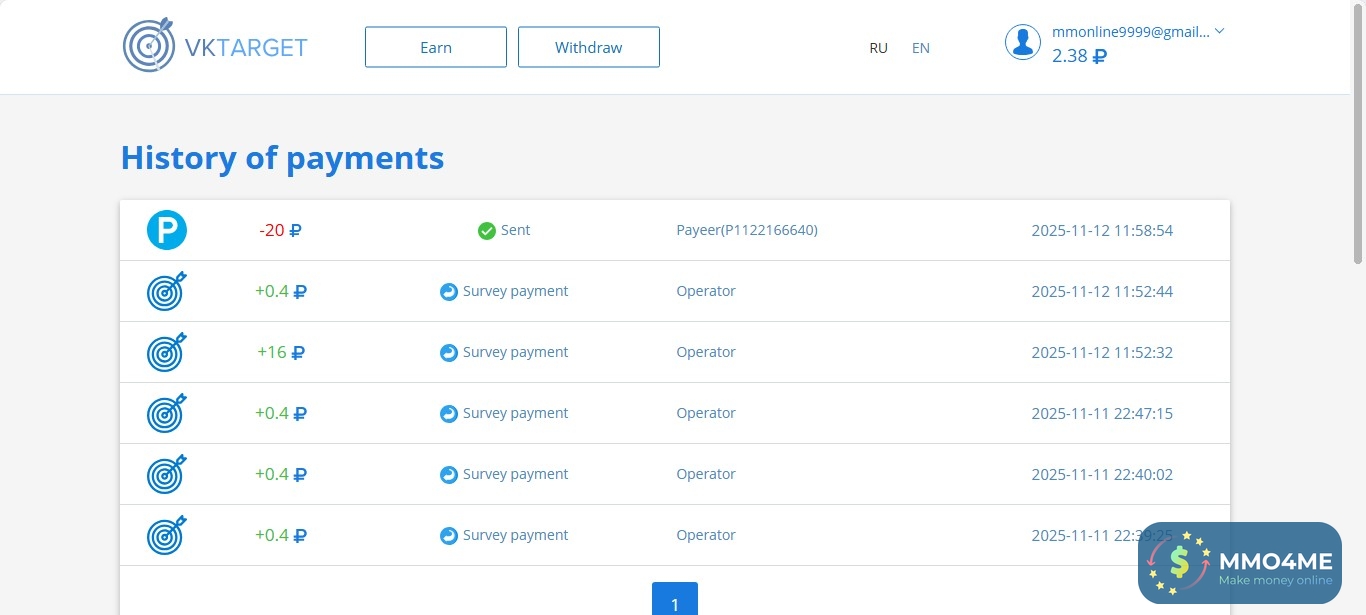The image size is (1366, 615).
Task: Switch language to RU
Action: click(879, 48)
